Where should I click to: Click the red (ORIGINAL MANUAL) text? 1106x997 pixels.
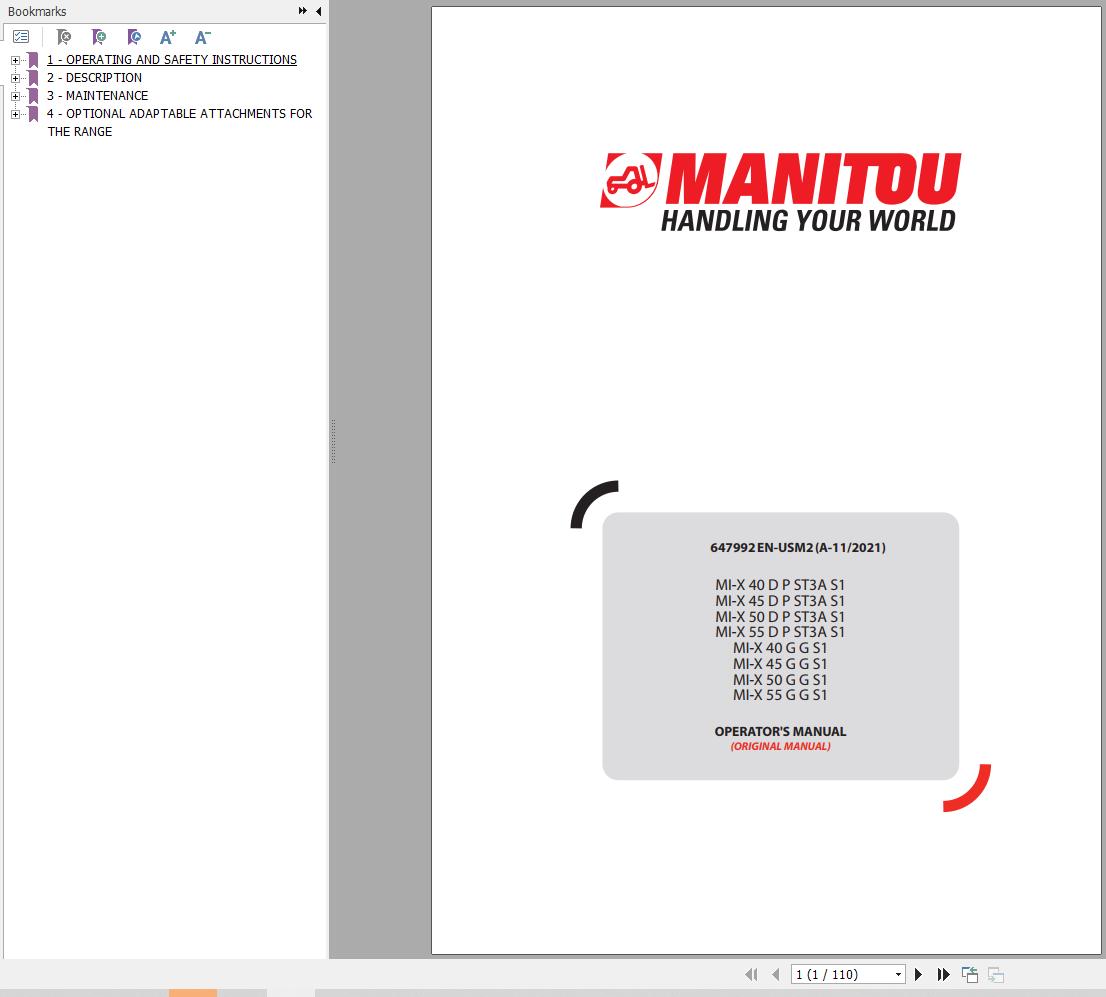tap(780, 747)
